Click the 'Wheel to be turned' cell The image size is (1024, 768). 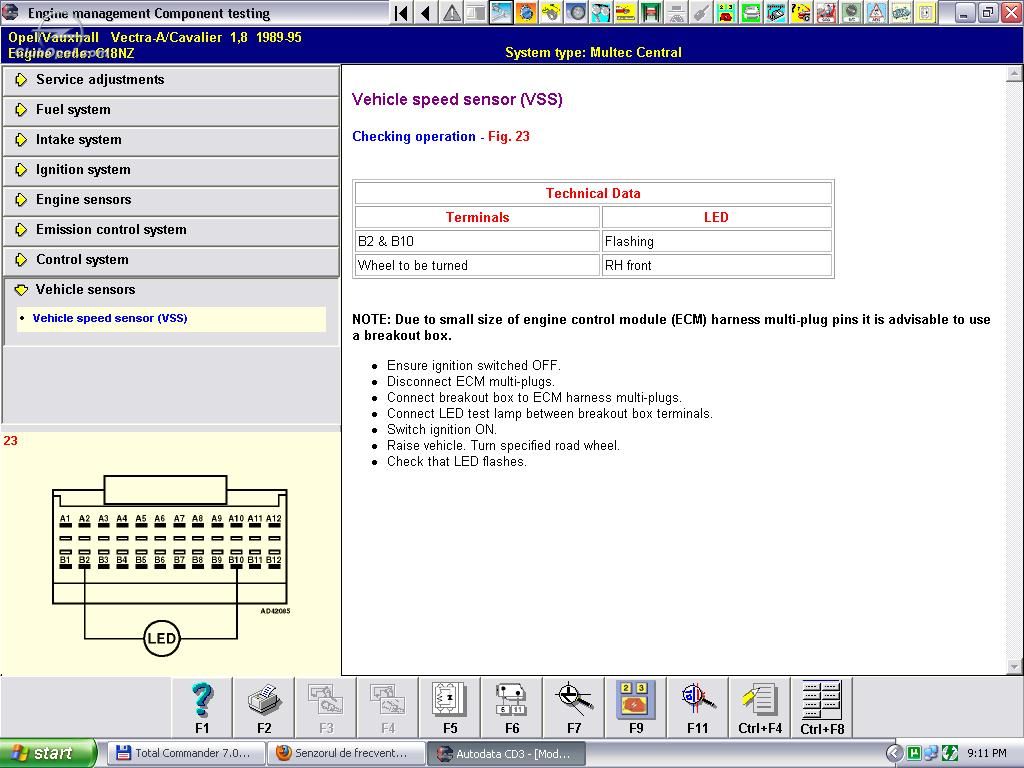(477, 265)
